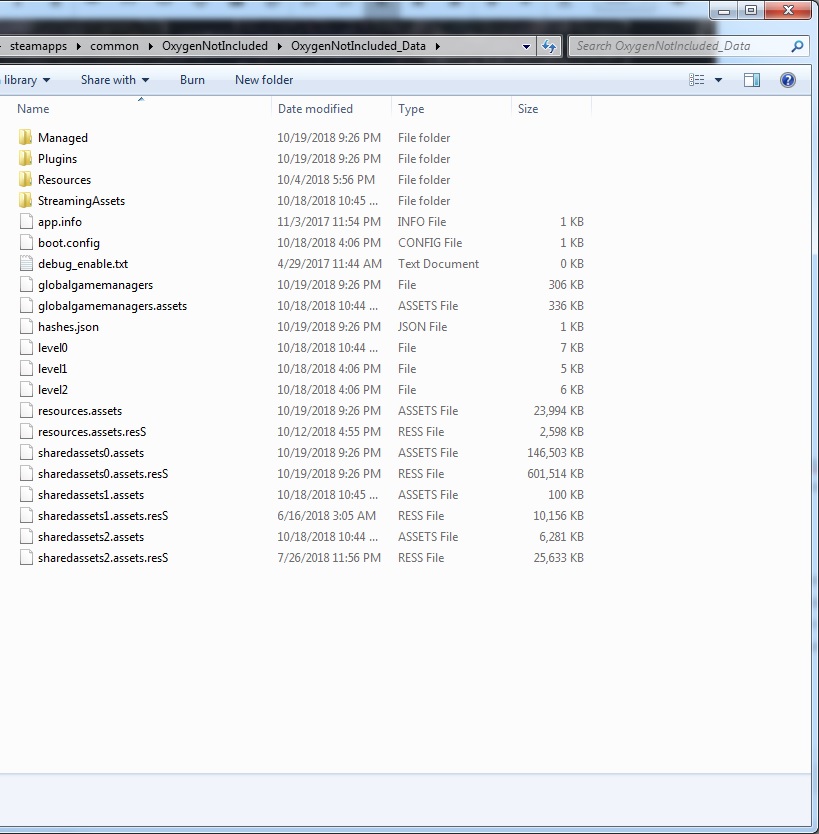The width and height of the screenshot is (819, 834).
Task: Select the hashes.json file icon
Action: [26, 327]
